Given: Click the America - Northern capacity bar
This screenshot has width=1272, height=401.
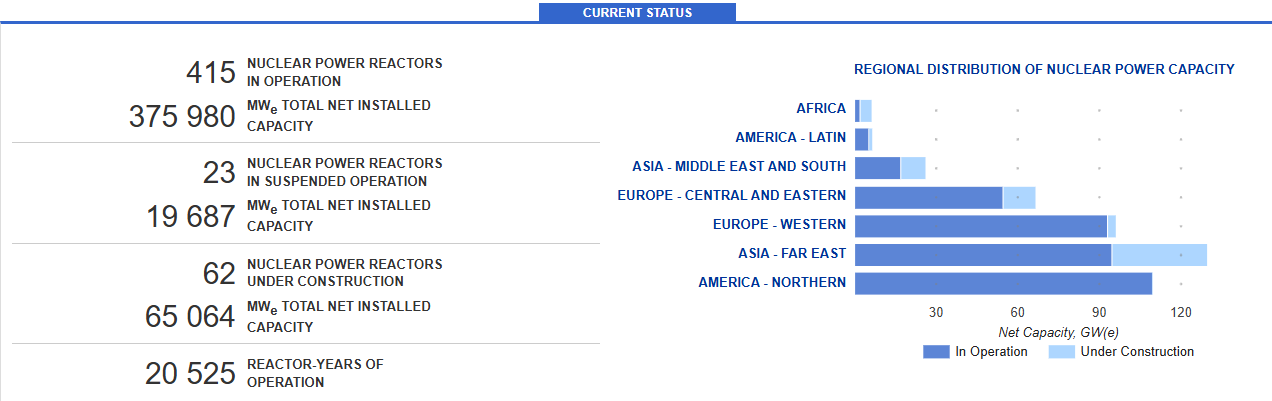Looking at the screenshot, I should pos(1003,283).
